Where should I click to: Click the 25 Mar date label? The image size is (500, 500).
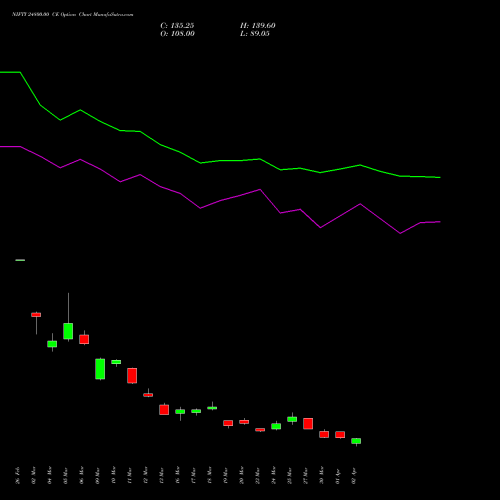tap(290, 475)
